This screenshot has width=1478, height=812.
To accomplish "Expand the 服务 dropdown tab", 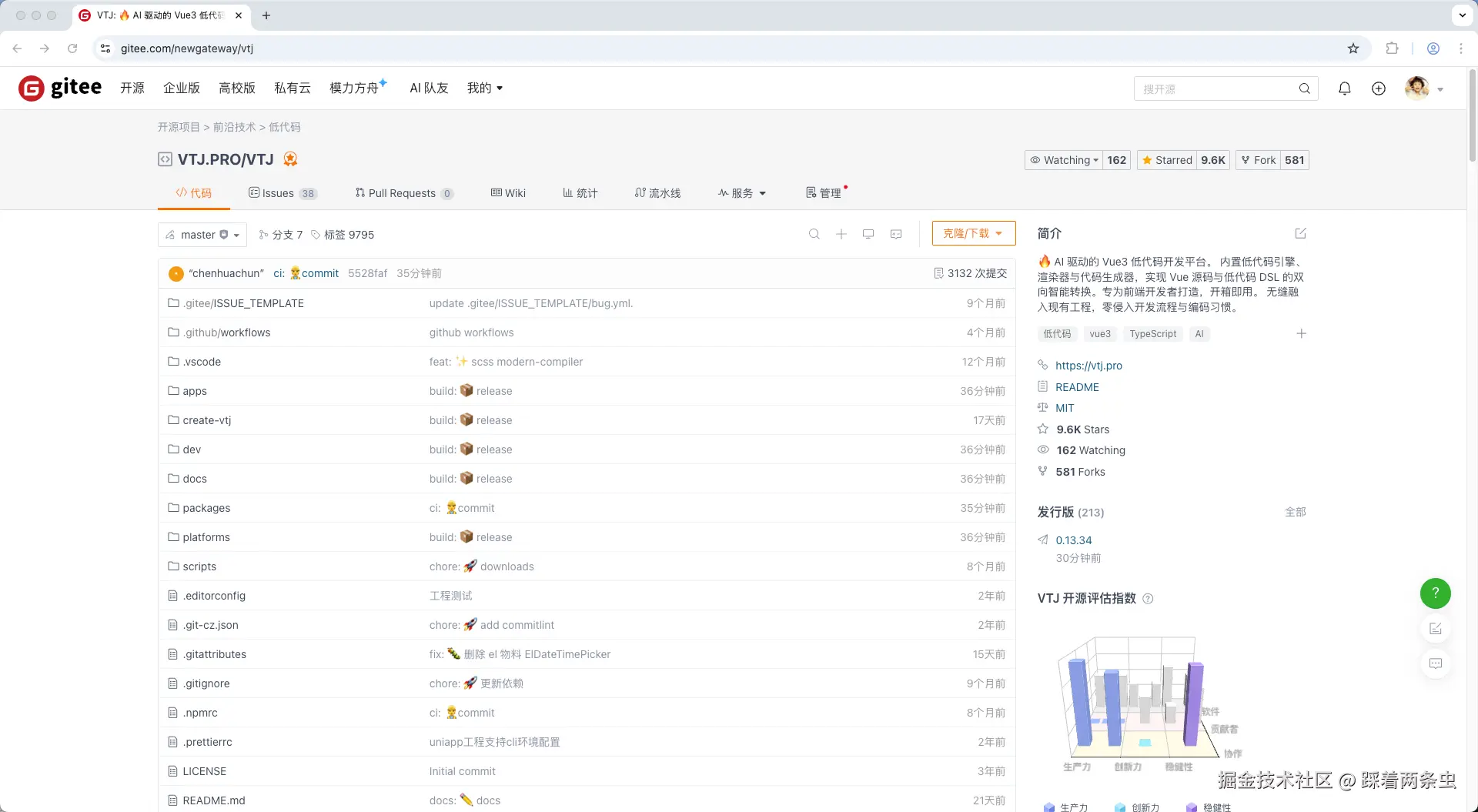I will tap(742, 193).
